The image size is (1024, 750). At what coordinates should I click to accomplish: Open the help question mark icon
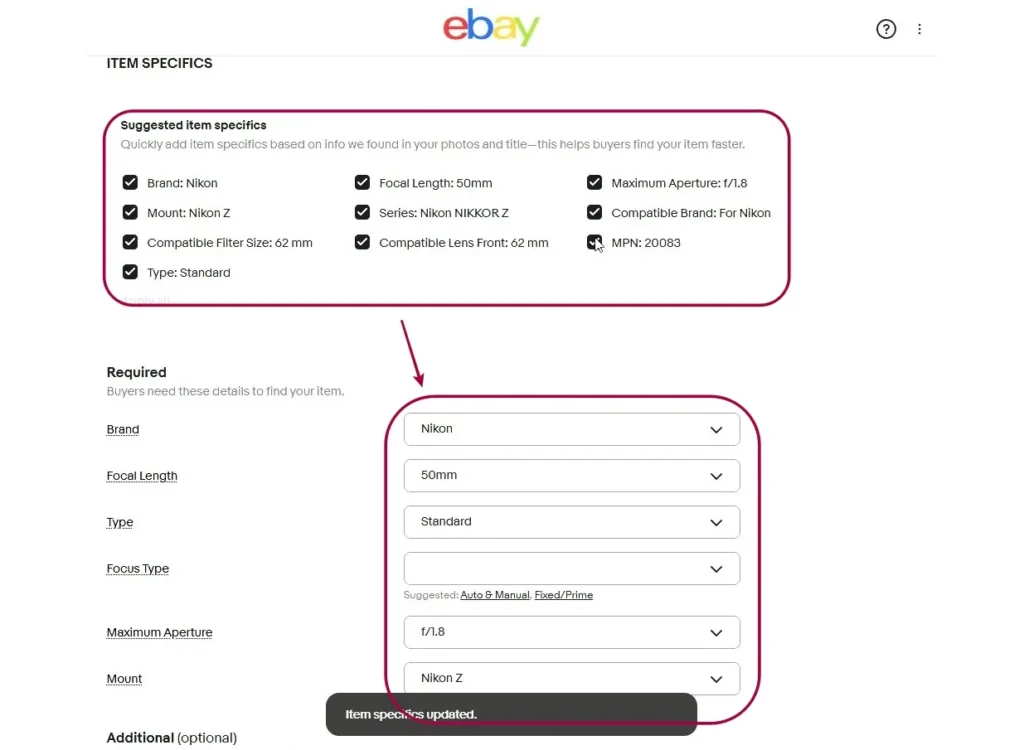[x=886, y=29]
